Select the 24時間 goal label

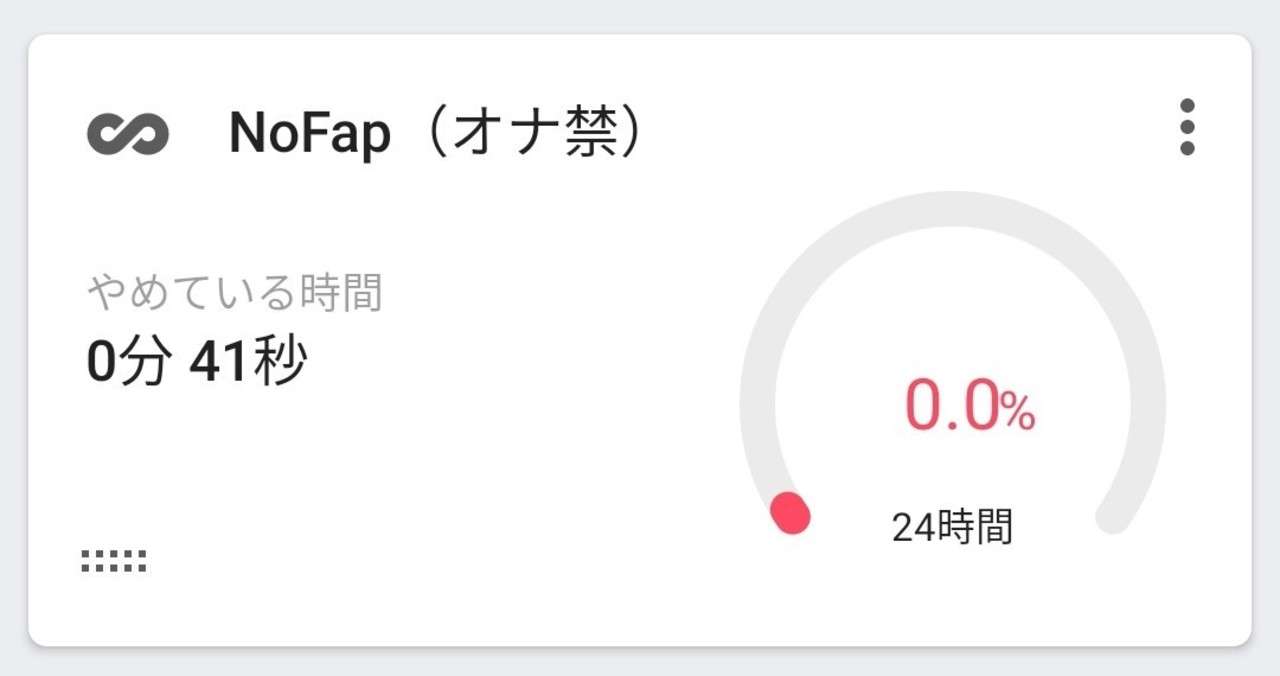tap(952, 527)
